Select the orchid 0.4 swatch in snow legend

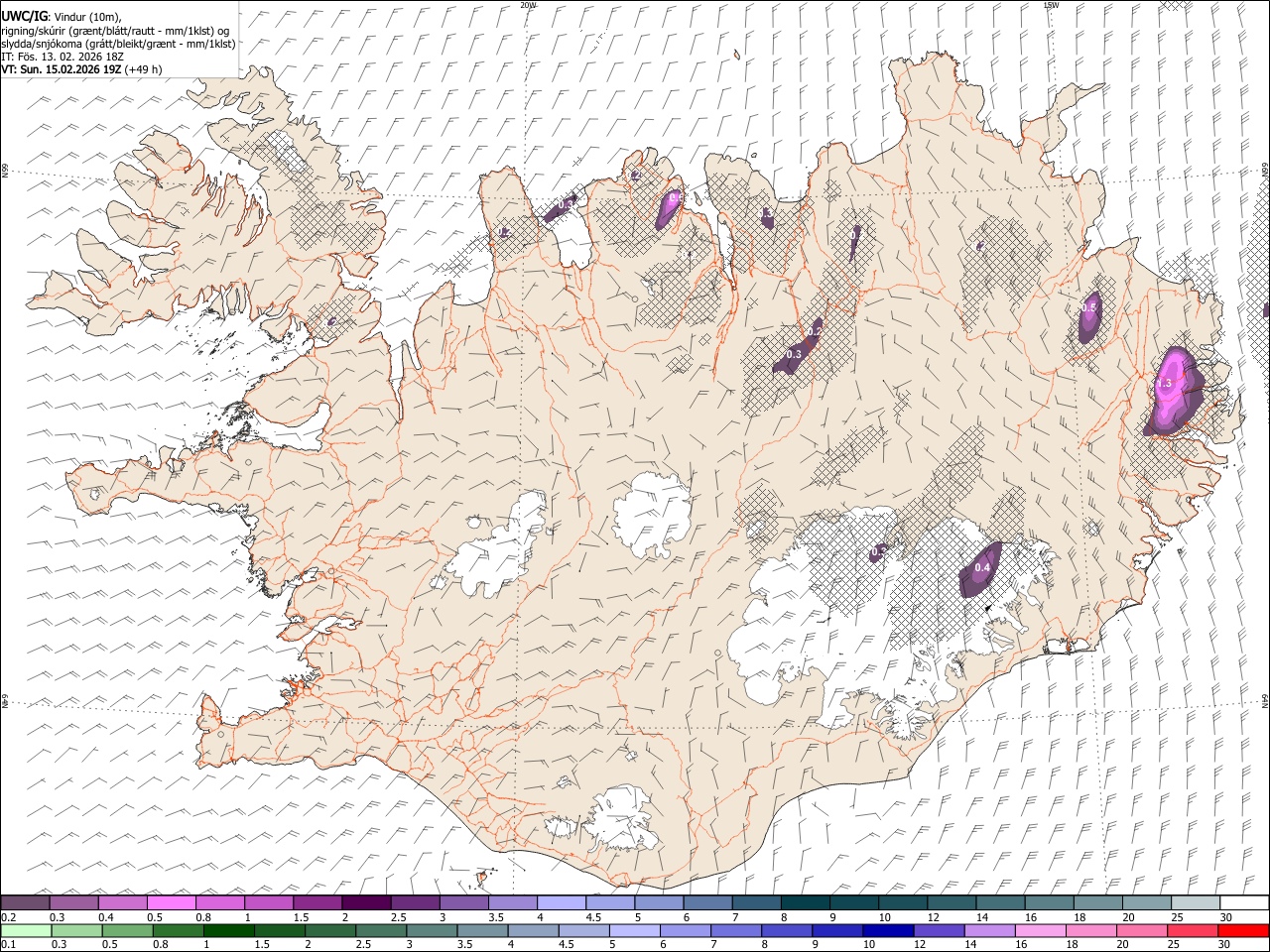pos(122,903)
